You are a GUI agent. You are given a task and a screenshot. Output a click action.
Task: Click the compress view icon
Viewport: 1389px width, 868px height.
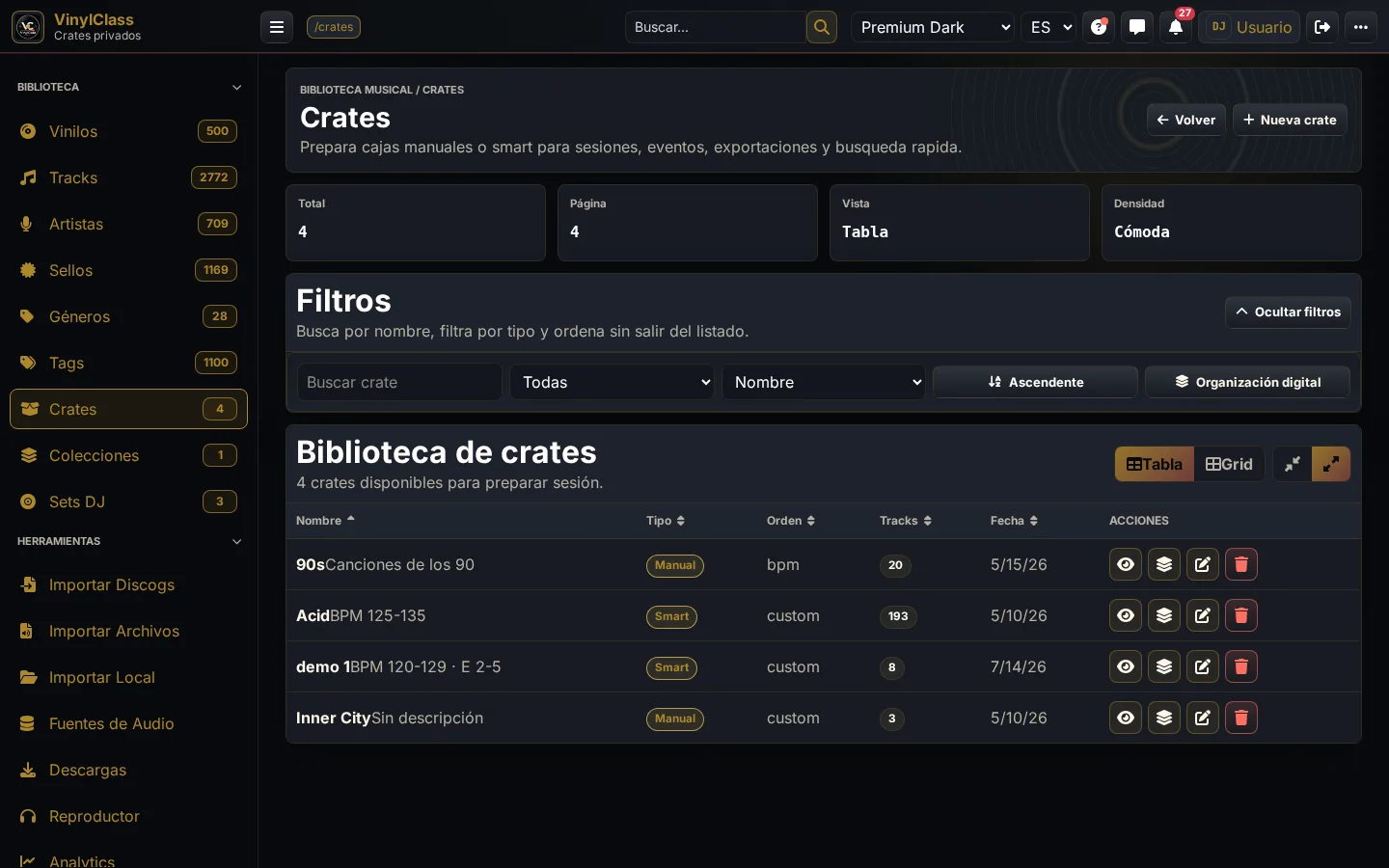[1293, 464]
